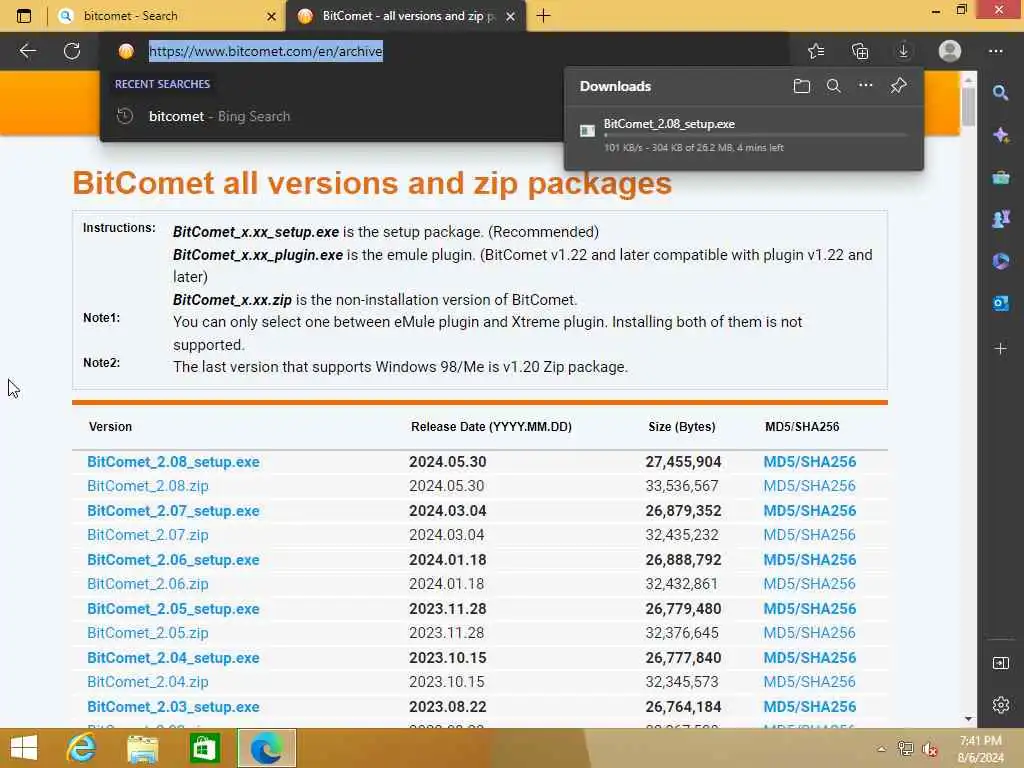Download BitComet_2.03_setup.exe link
Screen dimensions: 1024x768
[173, 707]
